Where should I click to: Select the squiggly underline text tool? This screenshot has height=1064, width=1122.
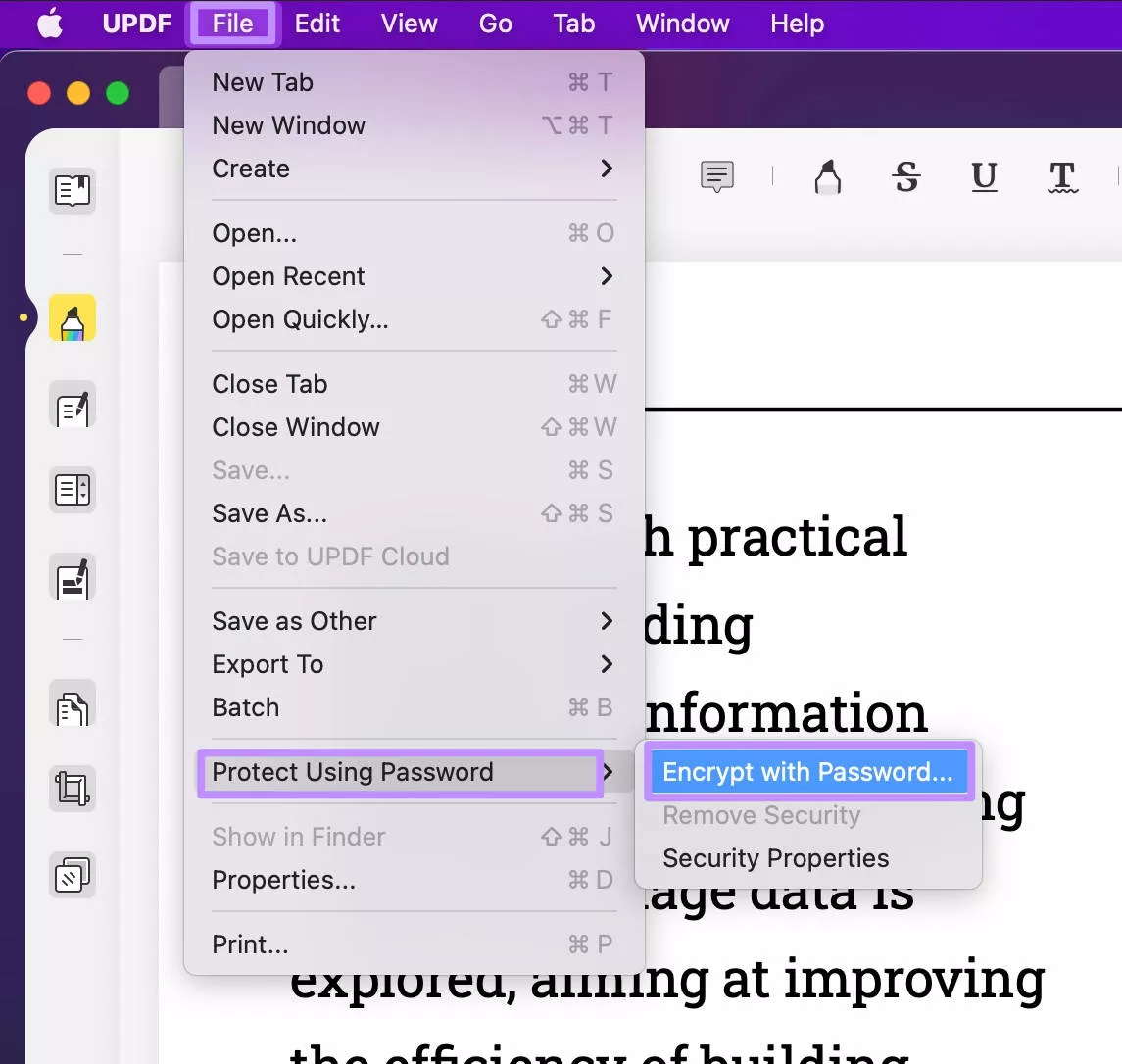1062,176
